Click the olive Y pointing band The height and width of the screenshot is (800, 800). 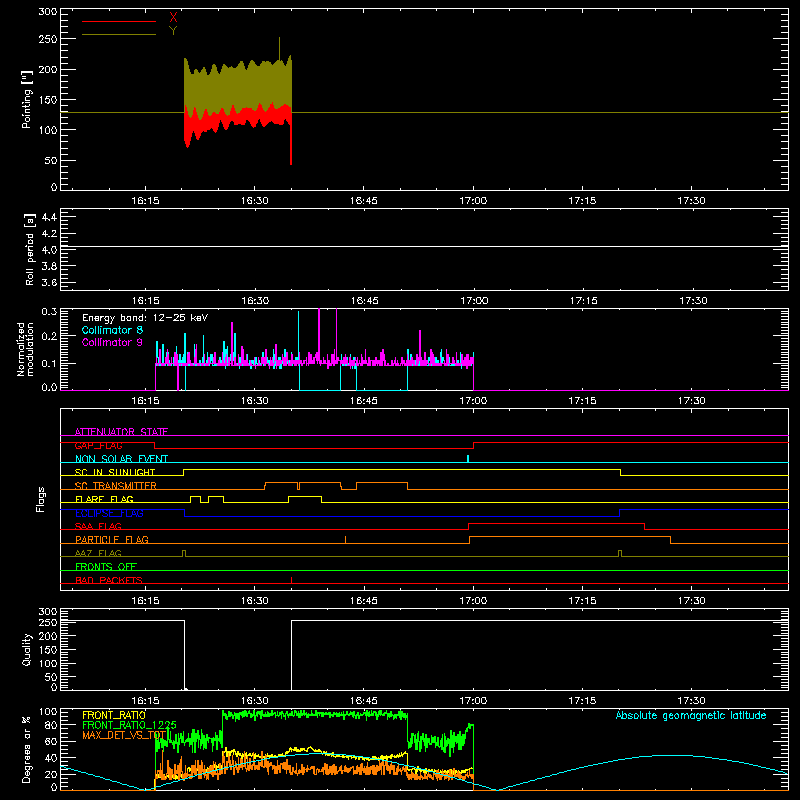click(238, 87)
